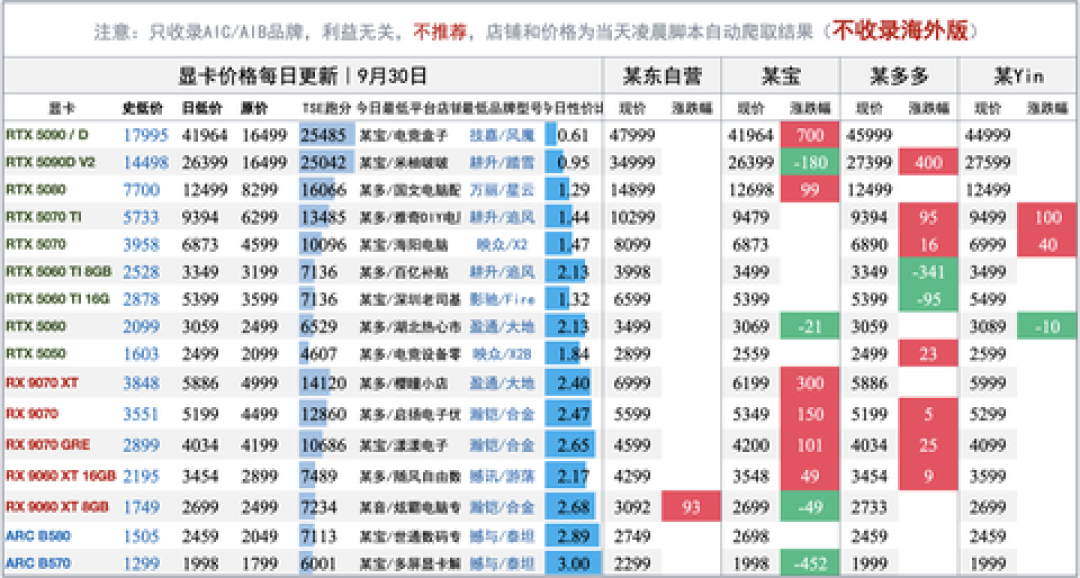Image resolution: width=1080 pixels, height=578 pixels.
Task: Click the red 23 change cell
Action: [928, 354]
